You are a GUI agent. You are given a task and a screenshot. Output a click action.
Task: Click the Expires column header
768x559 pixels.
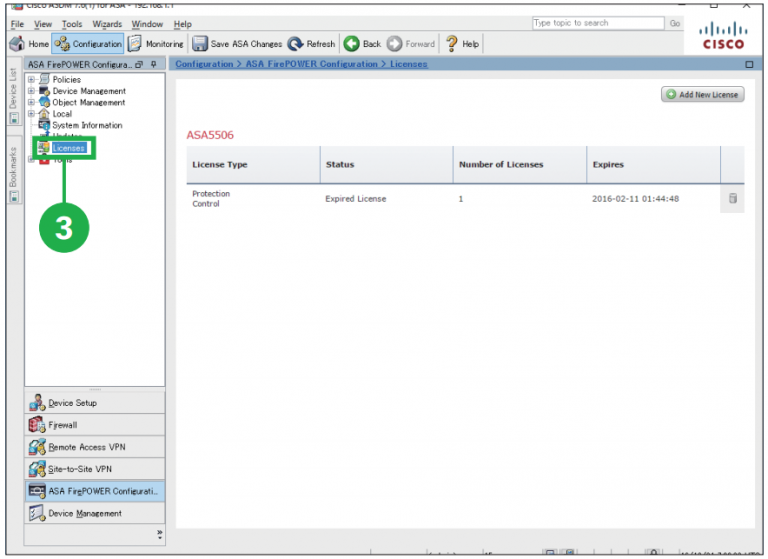click(x=653, y=165)
